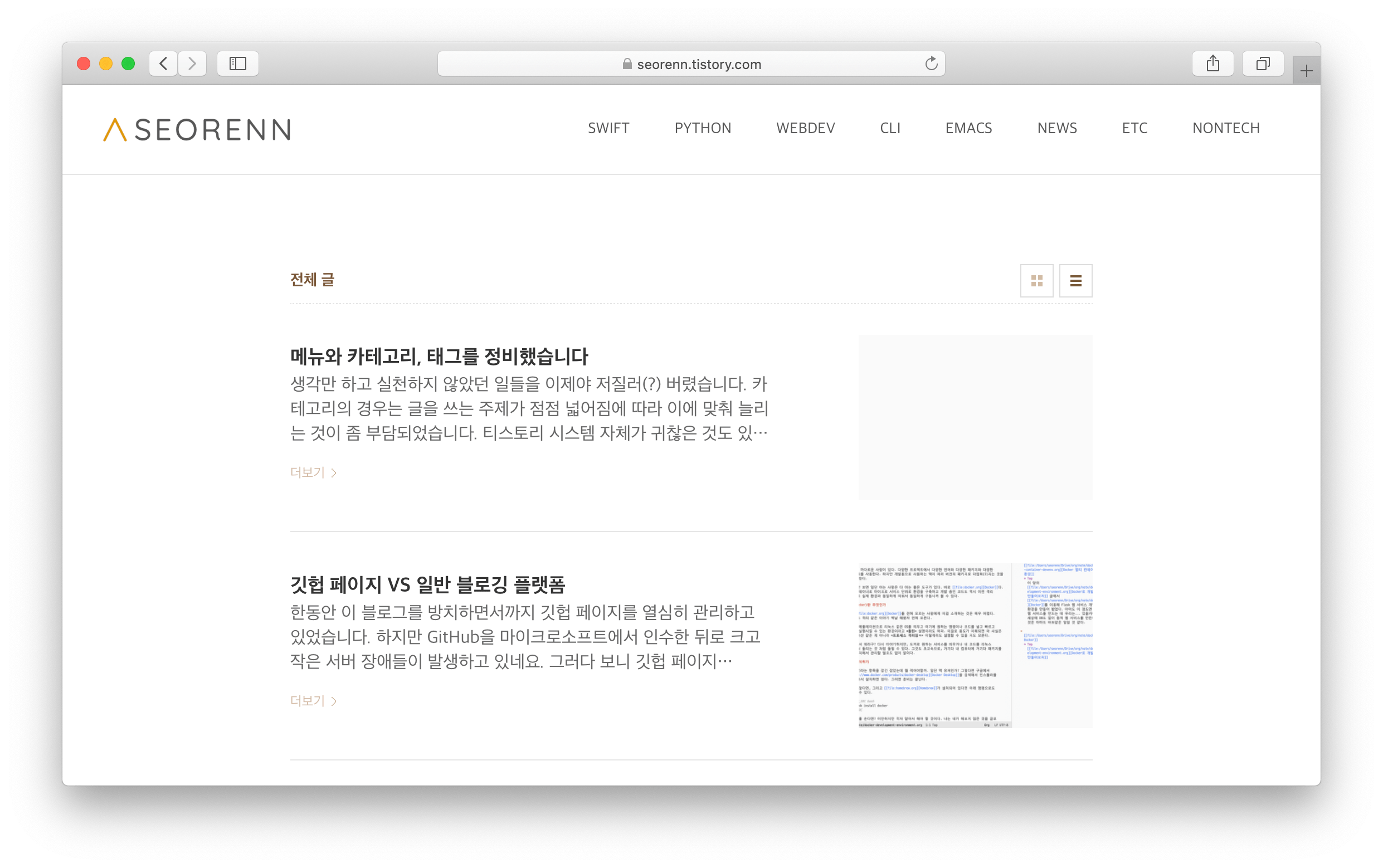Open the SWIFT category menu
Screen dimensions: 1383x868
[x=608, y=128]
